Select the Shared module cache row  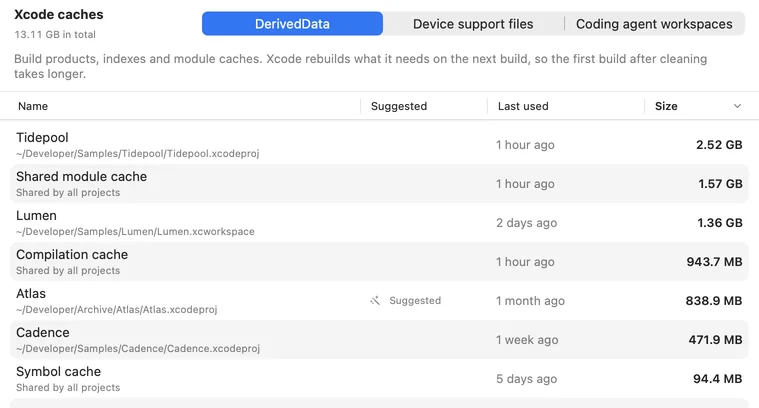coord(380,184)
